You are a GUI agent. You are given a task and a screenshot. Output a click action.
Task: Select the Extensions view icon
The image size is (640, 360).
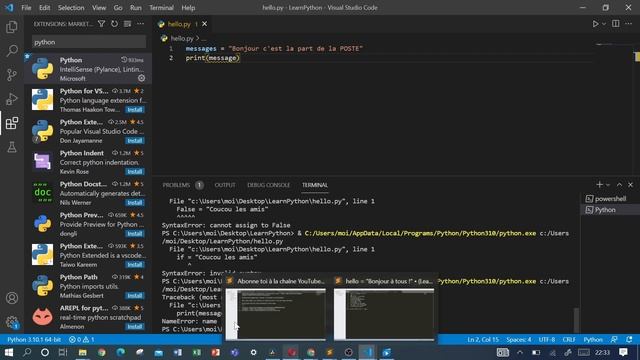point(12,123)
